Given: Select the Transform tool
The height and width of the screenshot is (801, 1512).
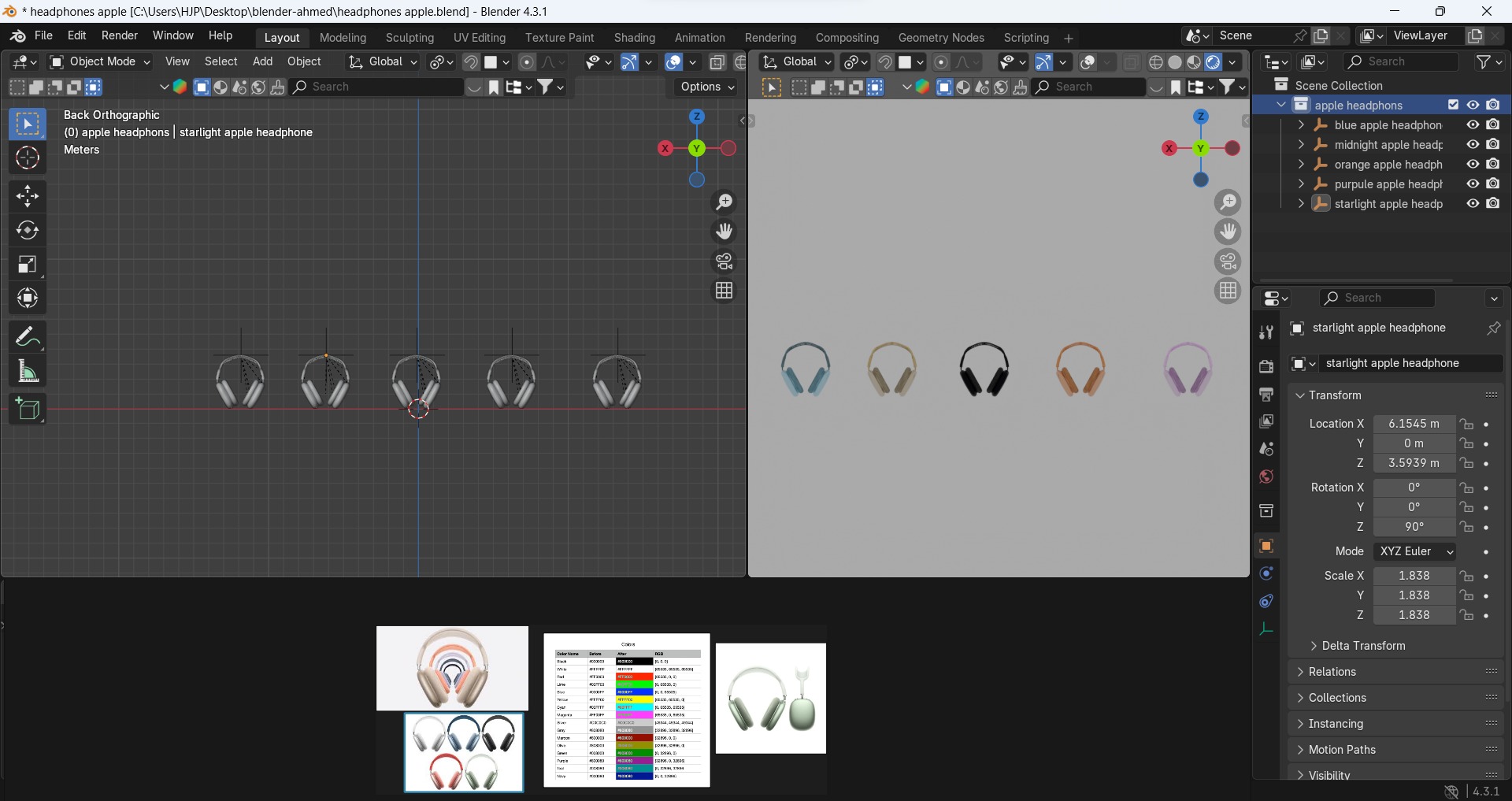Looking at the screenshot, I should point(28,298).
